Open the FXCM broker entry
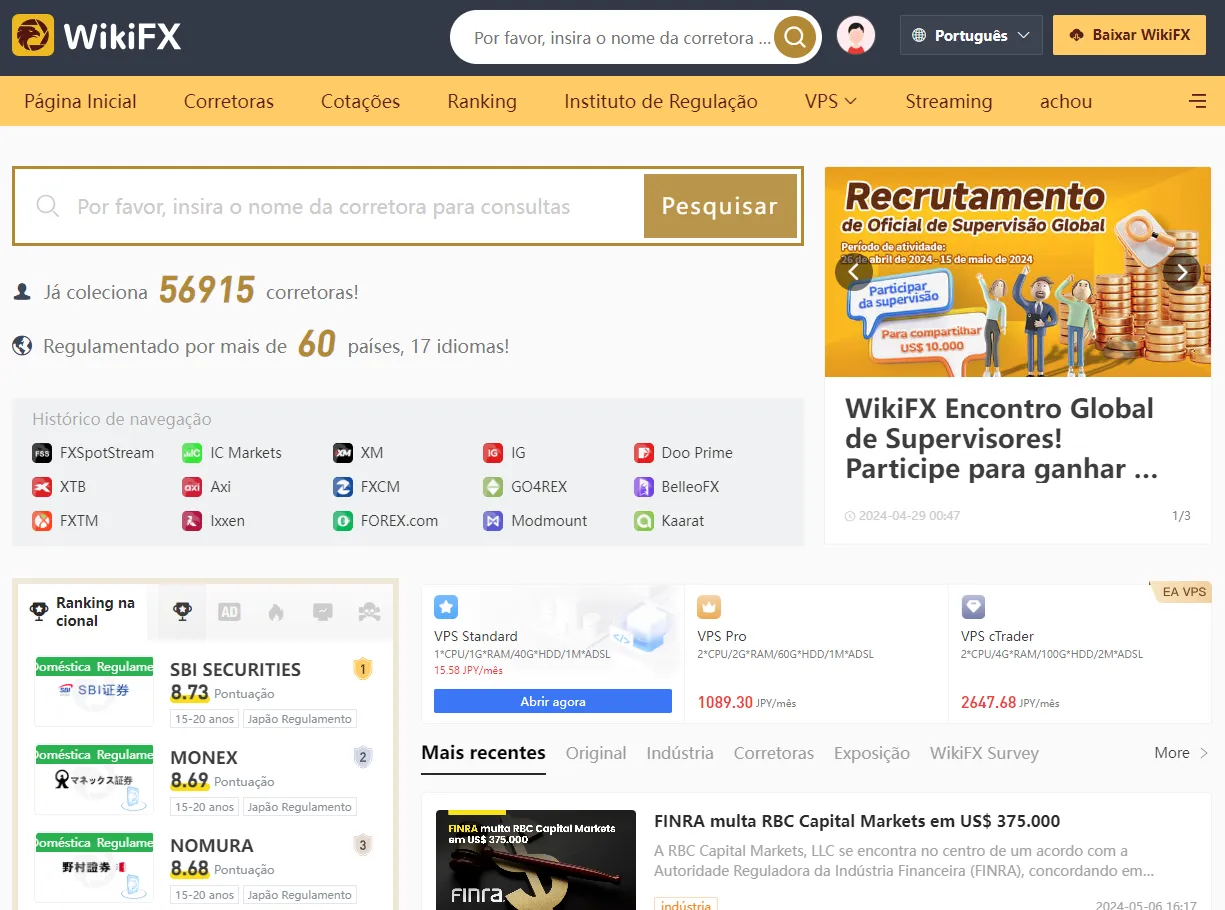1225x910 pixels. coord(366,487)
